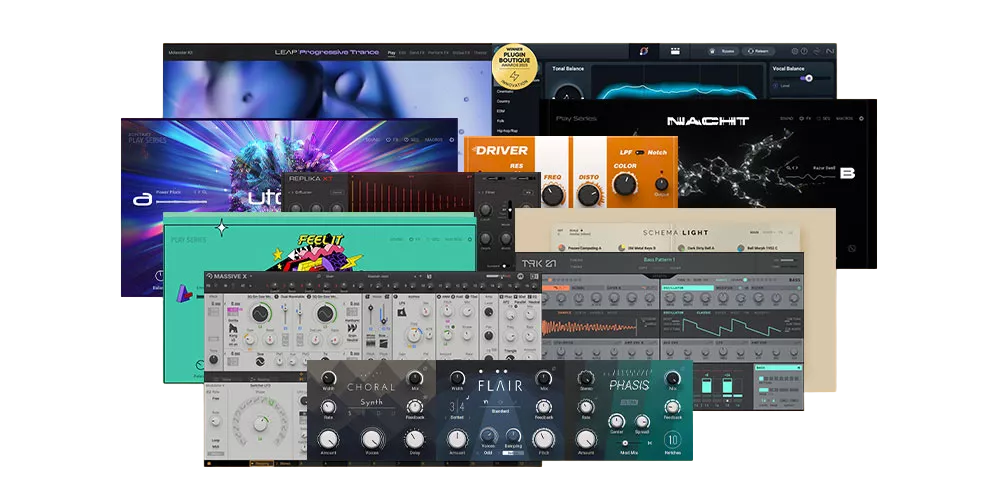Open the dropdown arrow beside Massive X title
The height and width of the screenshot is (500, 1000).
251,277
